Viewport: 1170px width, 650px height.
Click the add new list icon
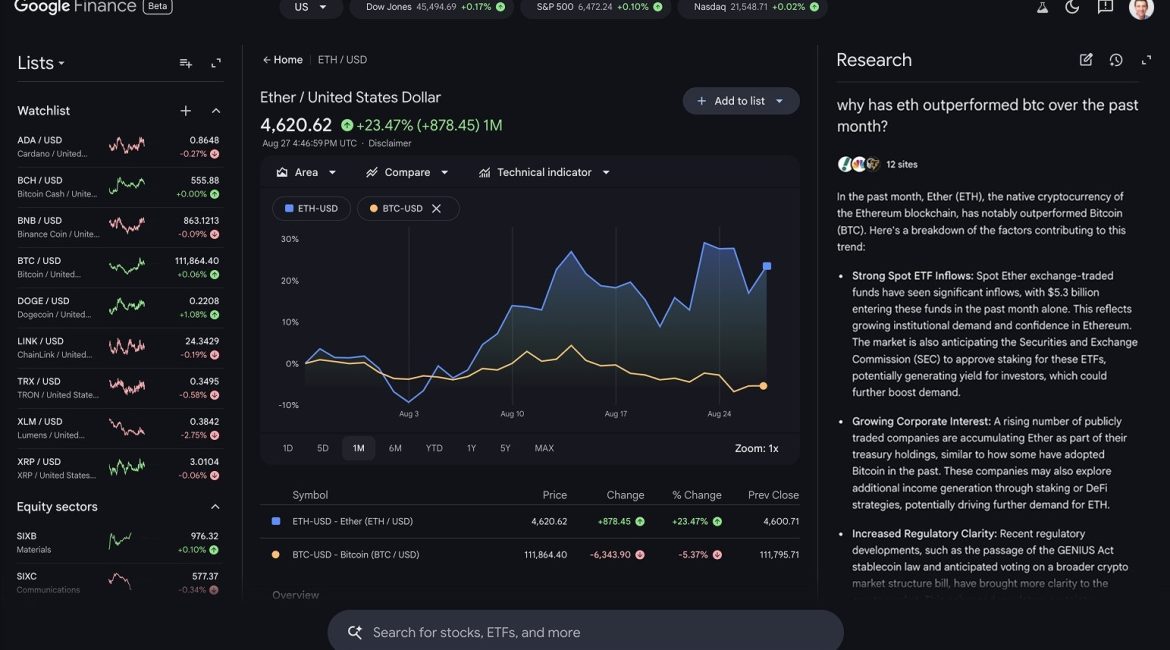186,63
